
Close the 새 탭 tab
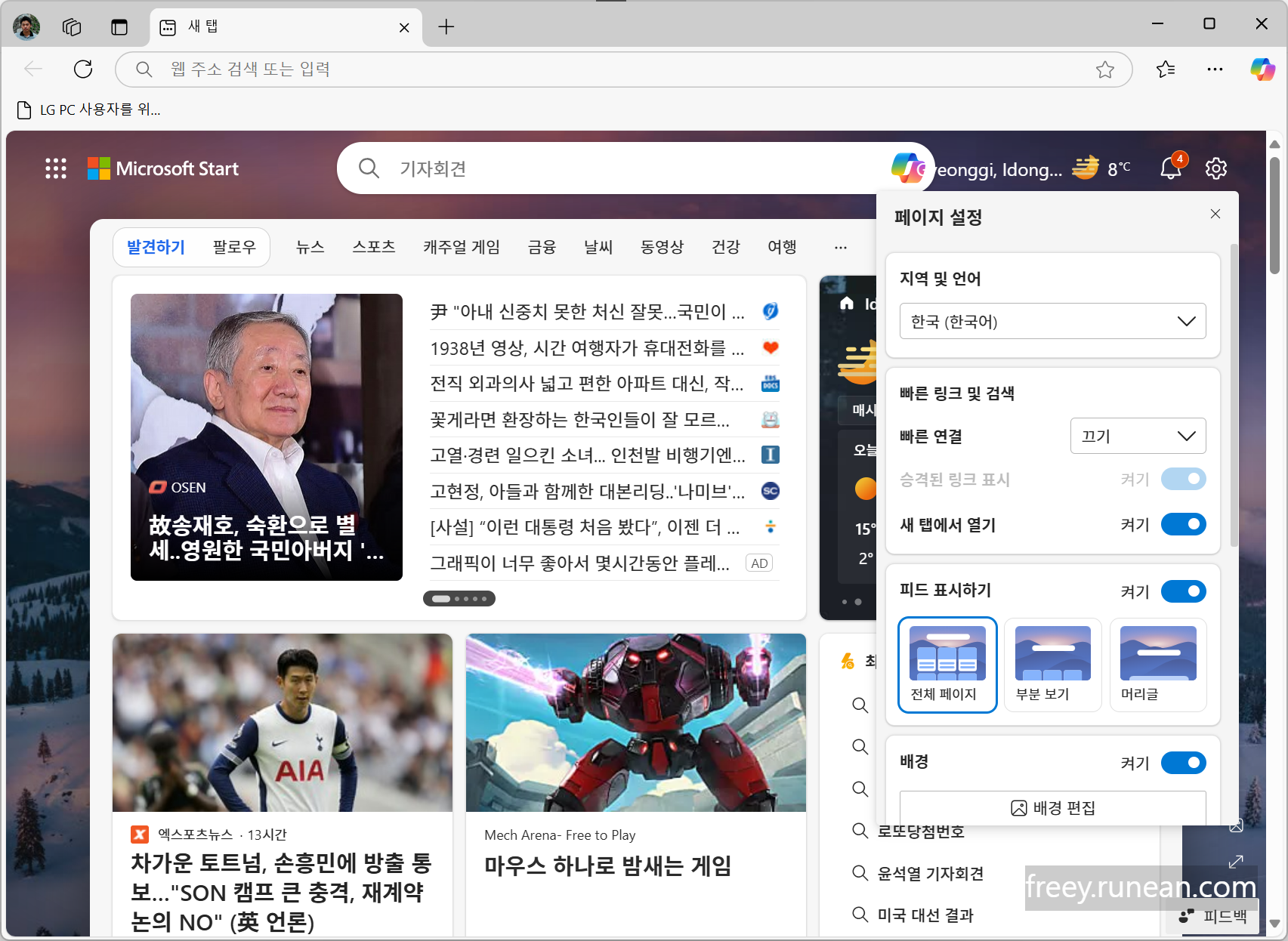404,28
